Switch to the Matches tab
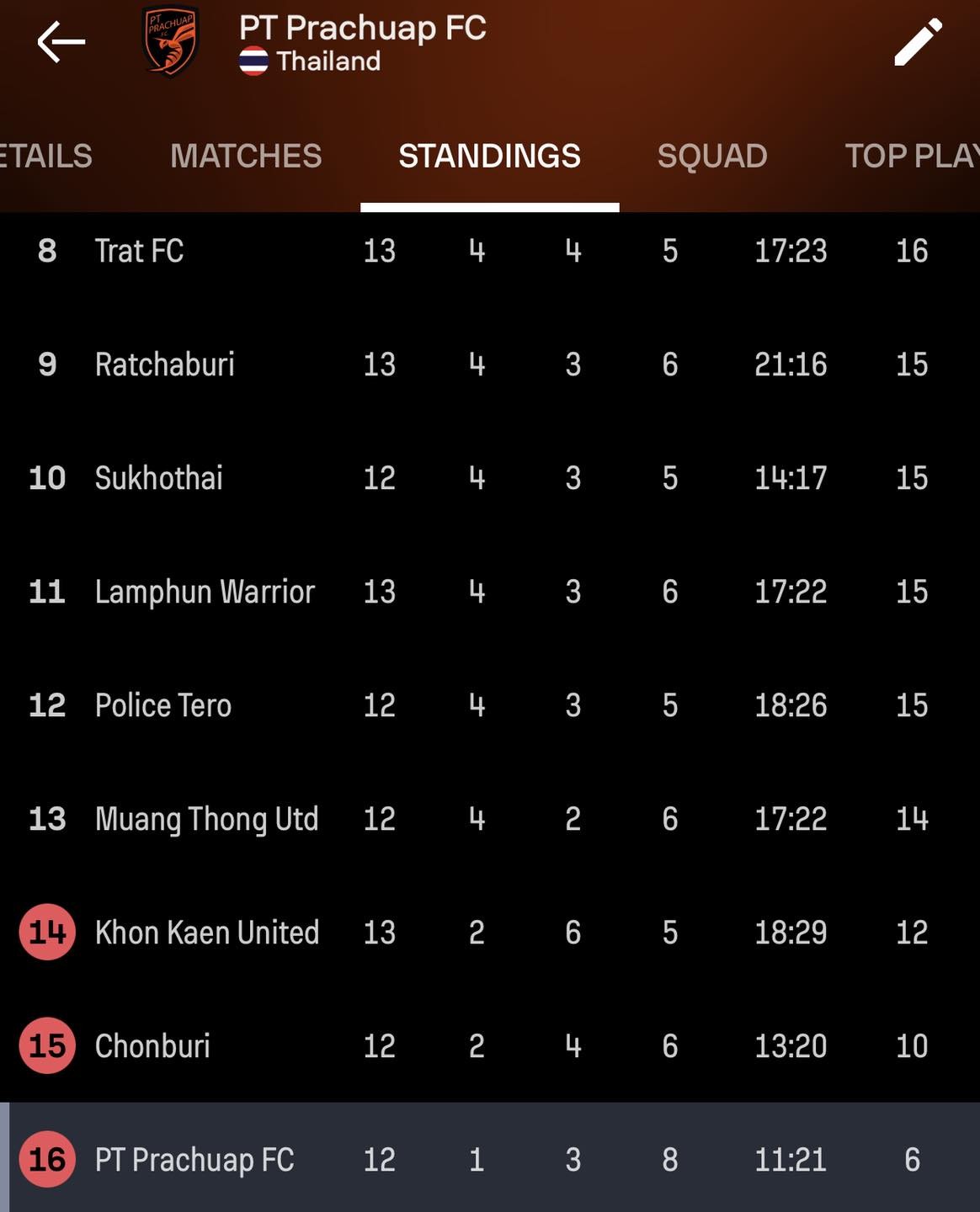The width and height of the screenshot is (980, 1212). pos(246,156)
